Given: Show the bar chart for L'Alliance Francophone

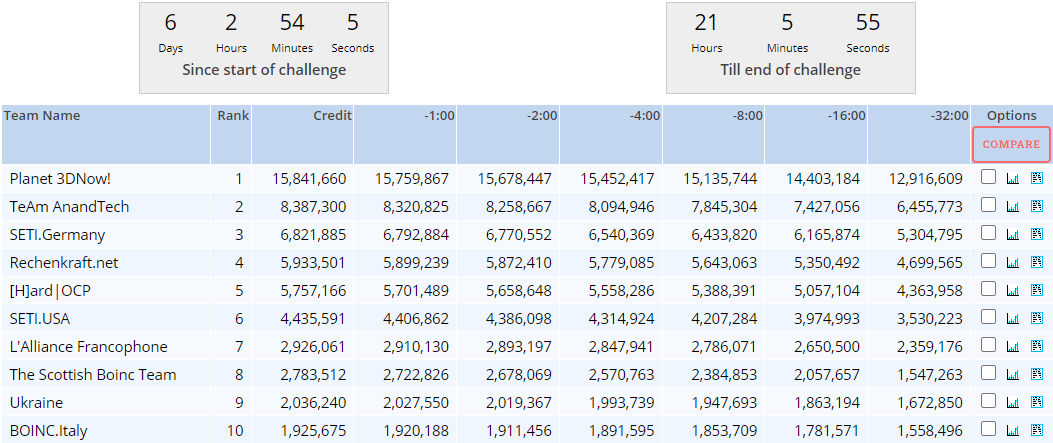Looking at the screenshot, I should (1012, 346).
